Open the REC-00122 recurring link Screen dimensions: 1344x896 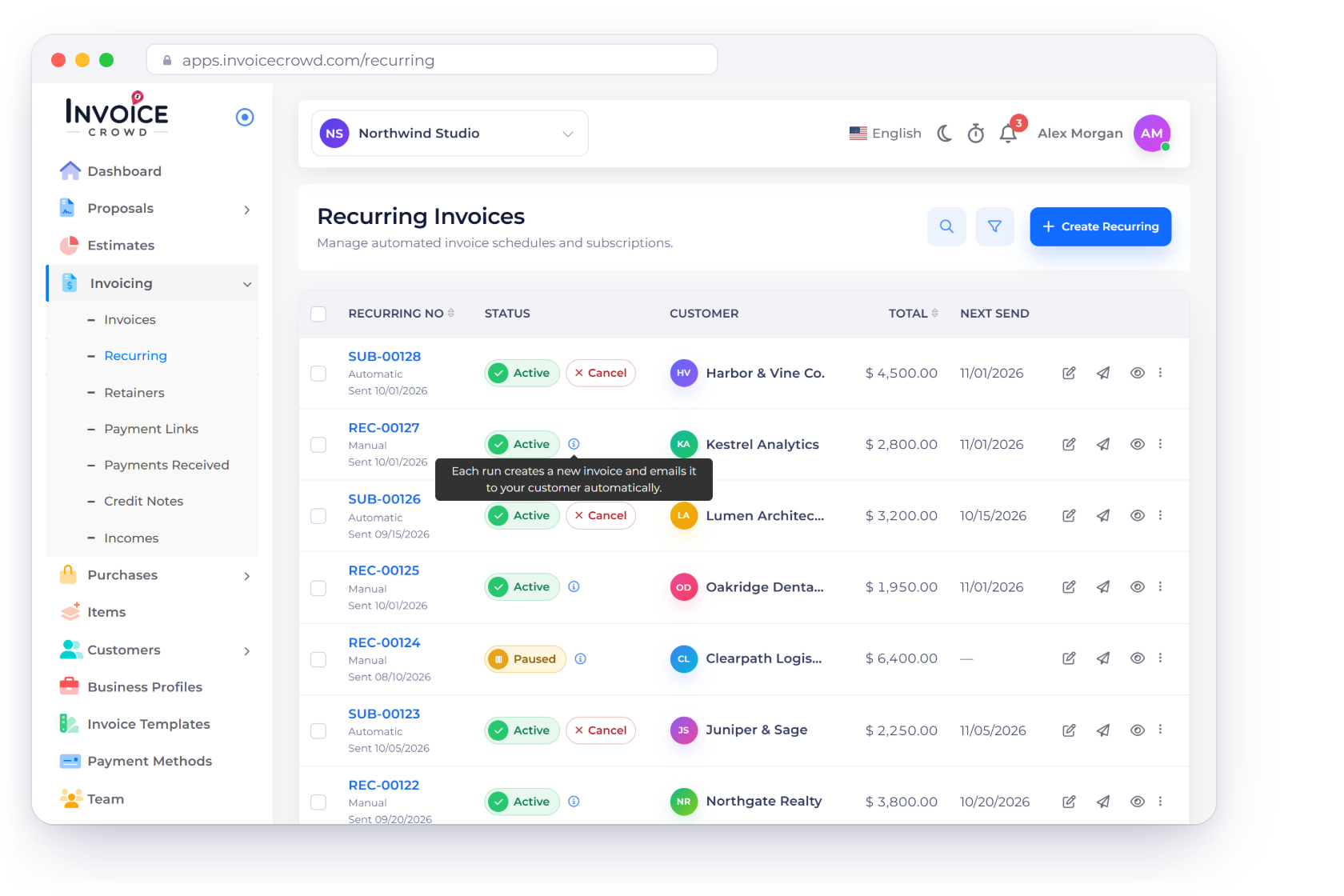click(x=384, y=786)
